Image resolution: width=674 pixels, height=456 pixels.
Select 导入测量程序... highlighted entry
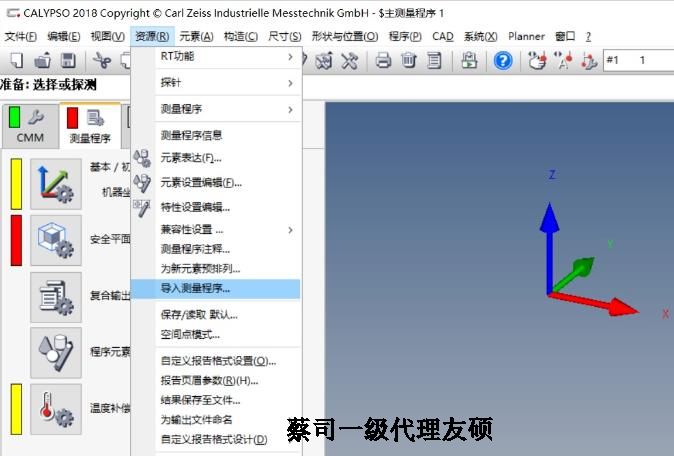click(215, 289)
